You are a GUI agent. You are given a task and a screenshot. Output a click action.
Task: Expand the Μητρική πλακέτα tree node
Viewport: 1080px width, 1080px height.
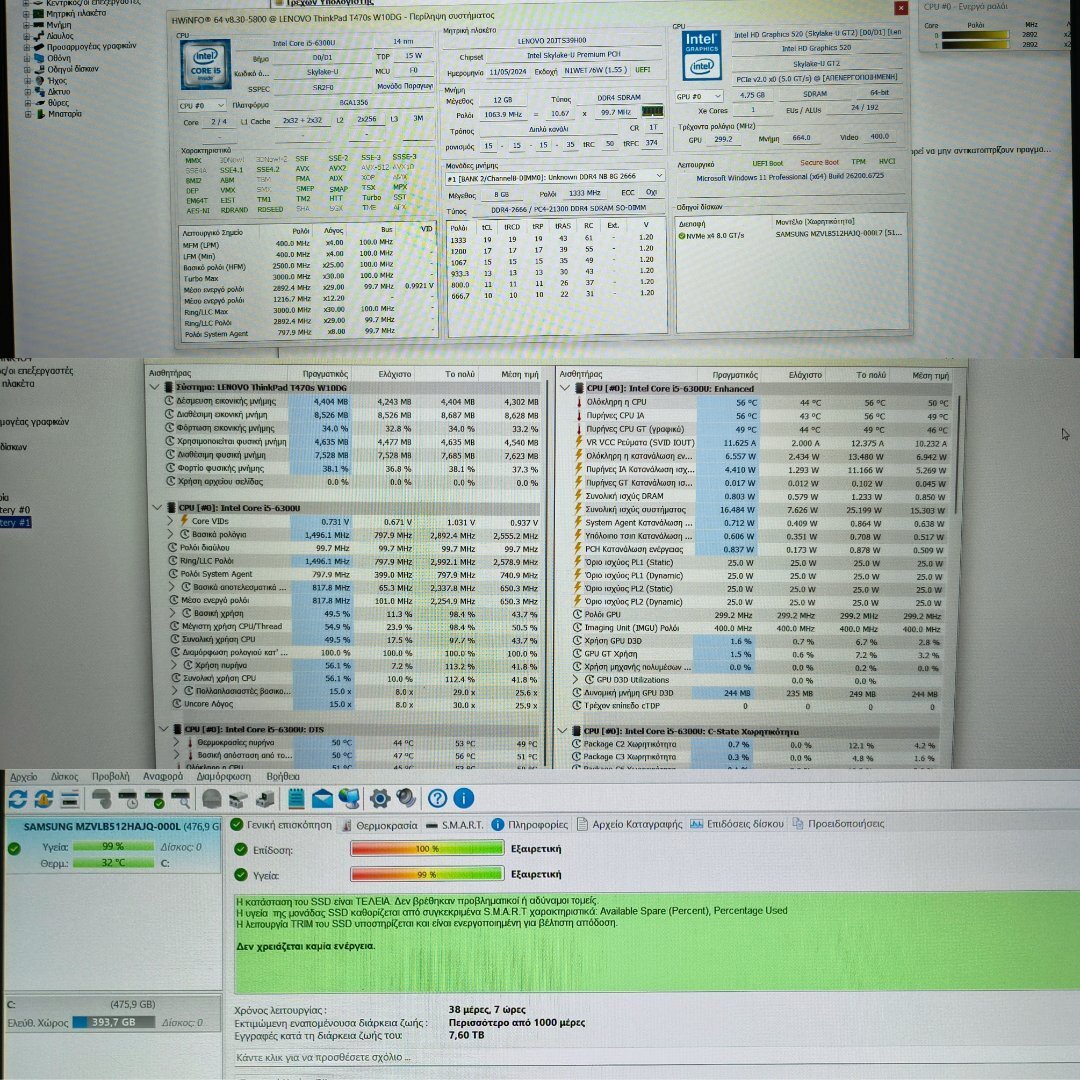(27, 14)
